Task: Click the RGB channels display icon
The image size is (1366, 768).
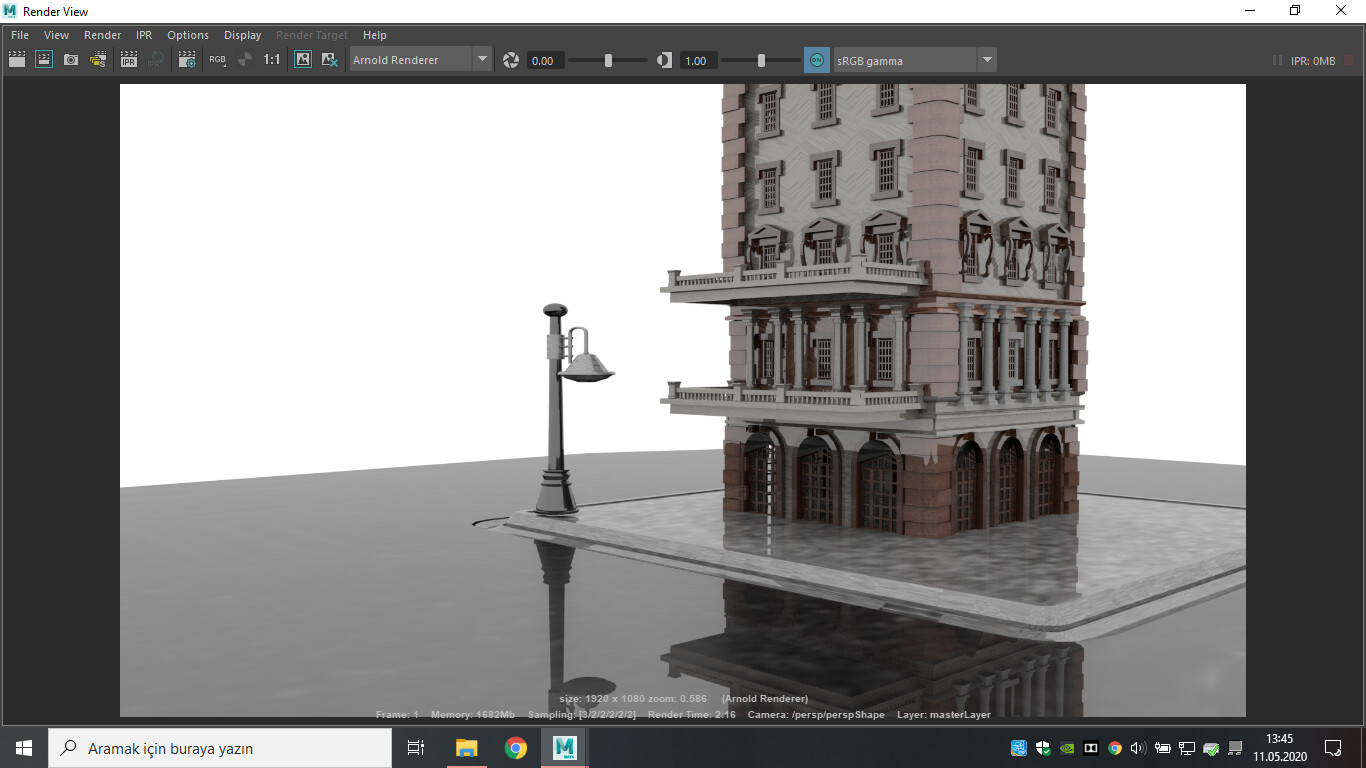Action: click(x=217, y=60)
